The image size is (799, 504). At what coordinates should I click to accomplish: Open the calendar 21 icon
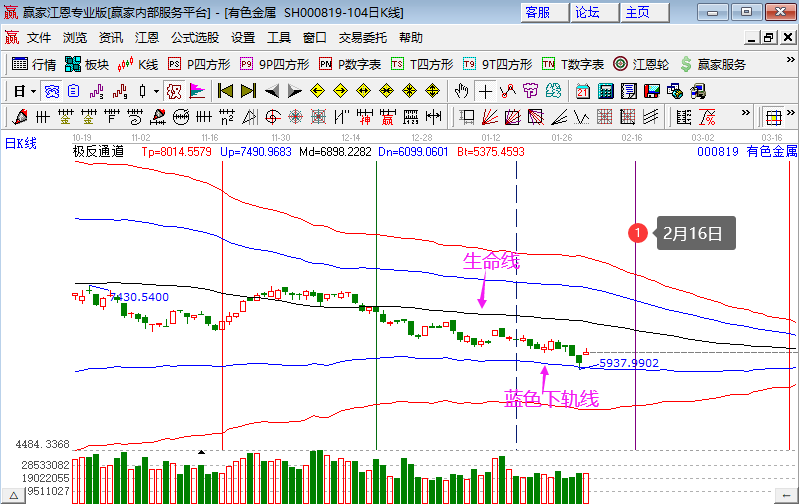(583, 92)
